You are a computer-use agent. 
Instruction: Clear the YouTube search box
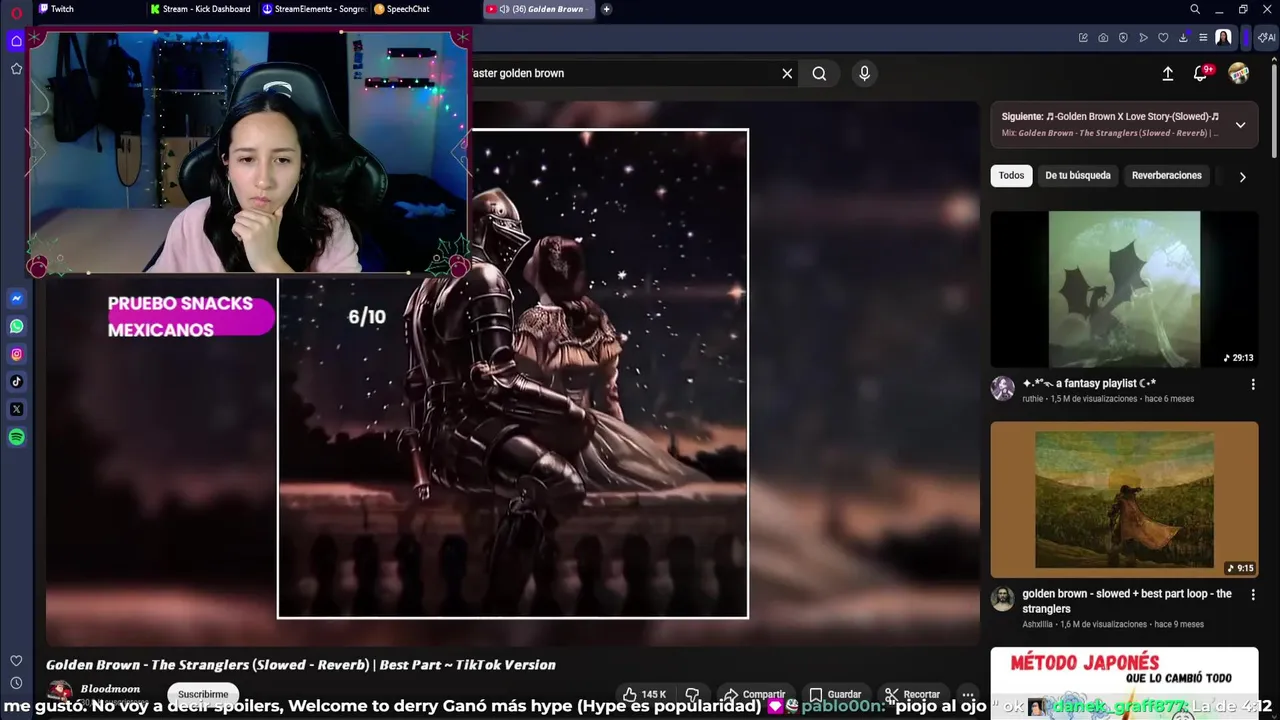click(x=787, y=73)
